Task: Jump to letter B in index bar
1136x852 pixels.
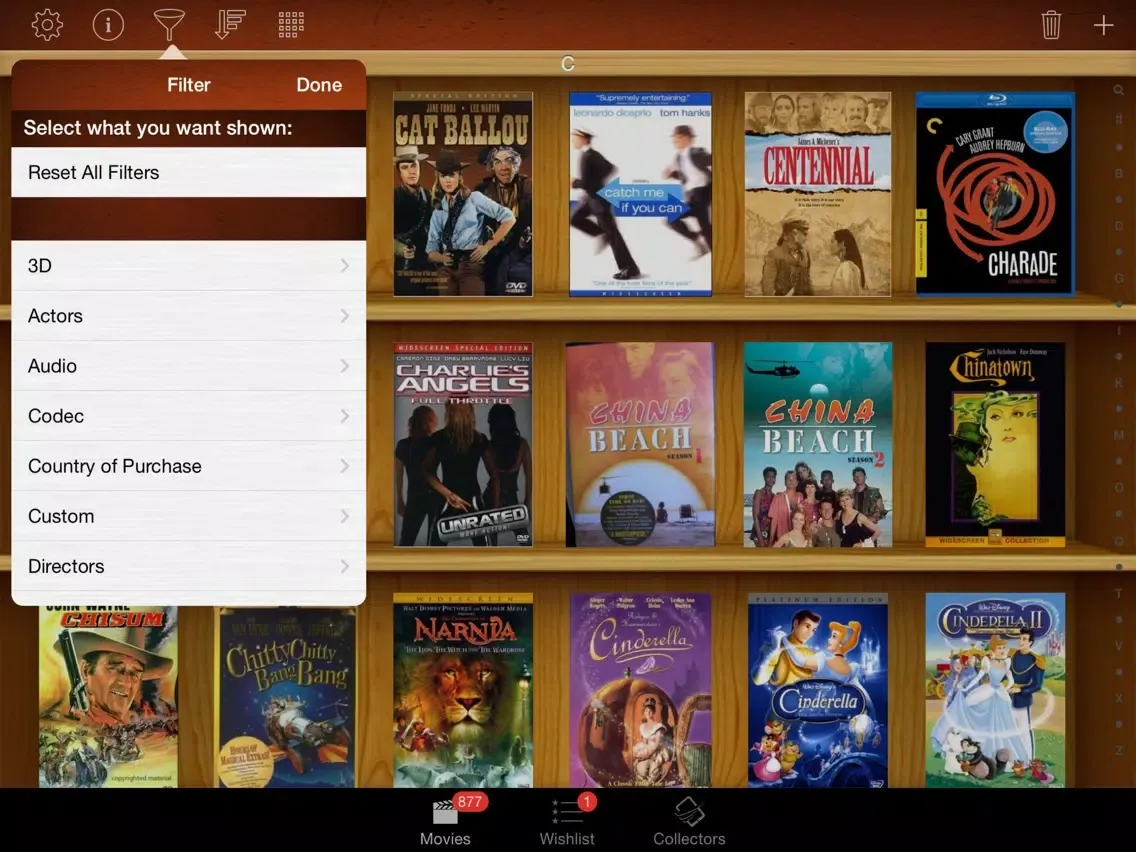Action: point(1119,174)
